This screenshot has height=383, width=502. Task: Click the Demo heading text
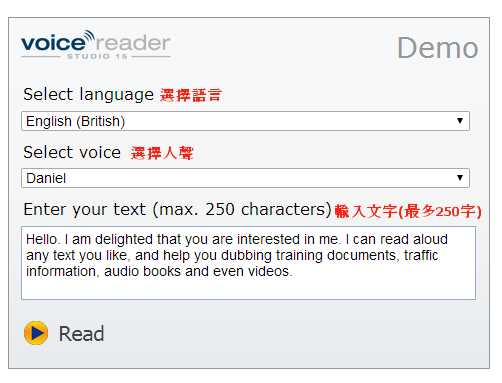(x=438, y=48)
